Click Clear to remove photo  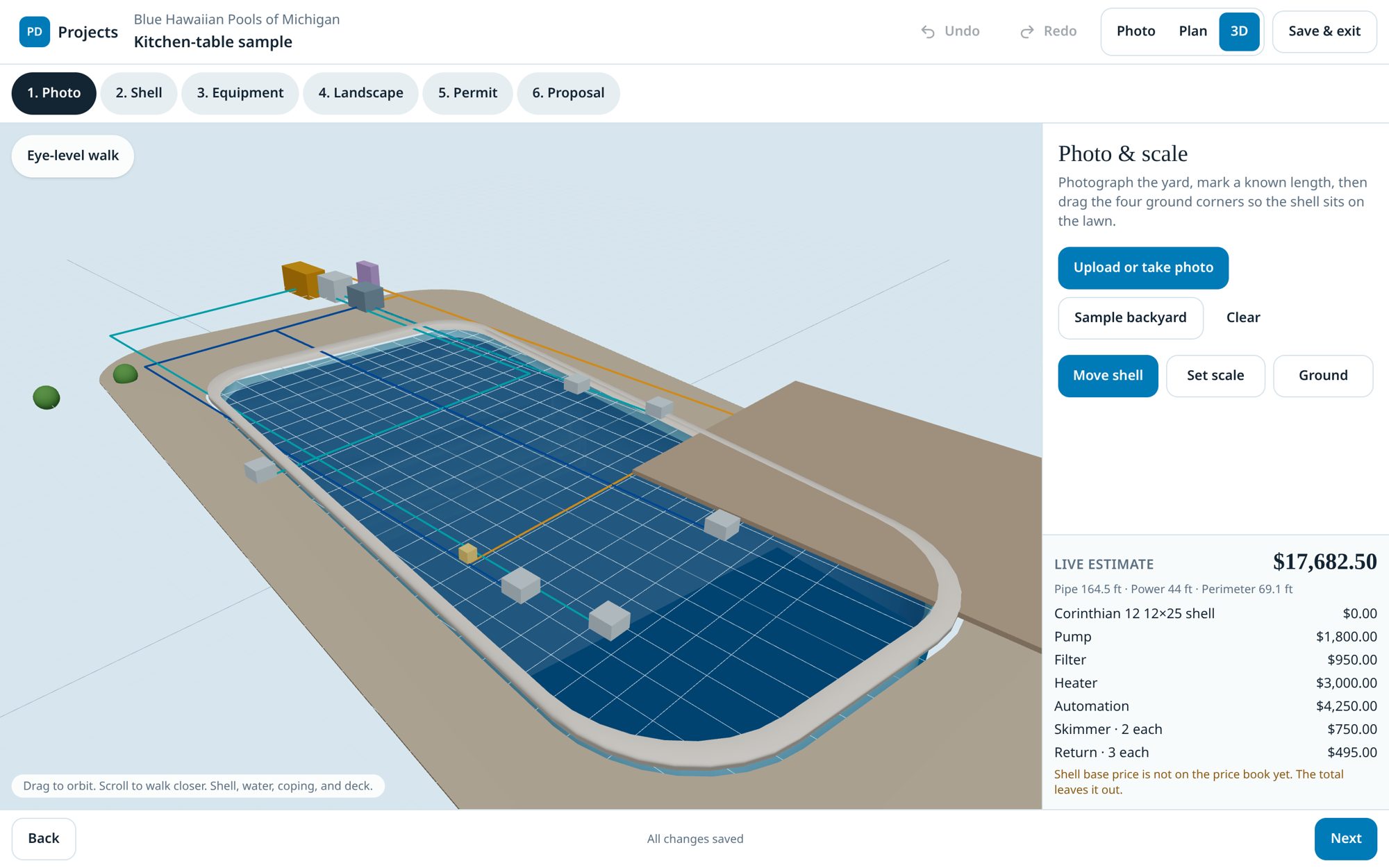(x=1242, y=318)
